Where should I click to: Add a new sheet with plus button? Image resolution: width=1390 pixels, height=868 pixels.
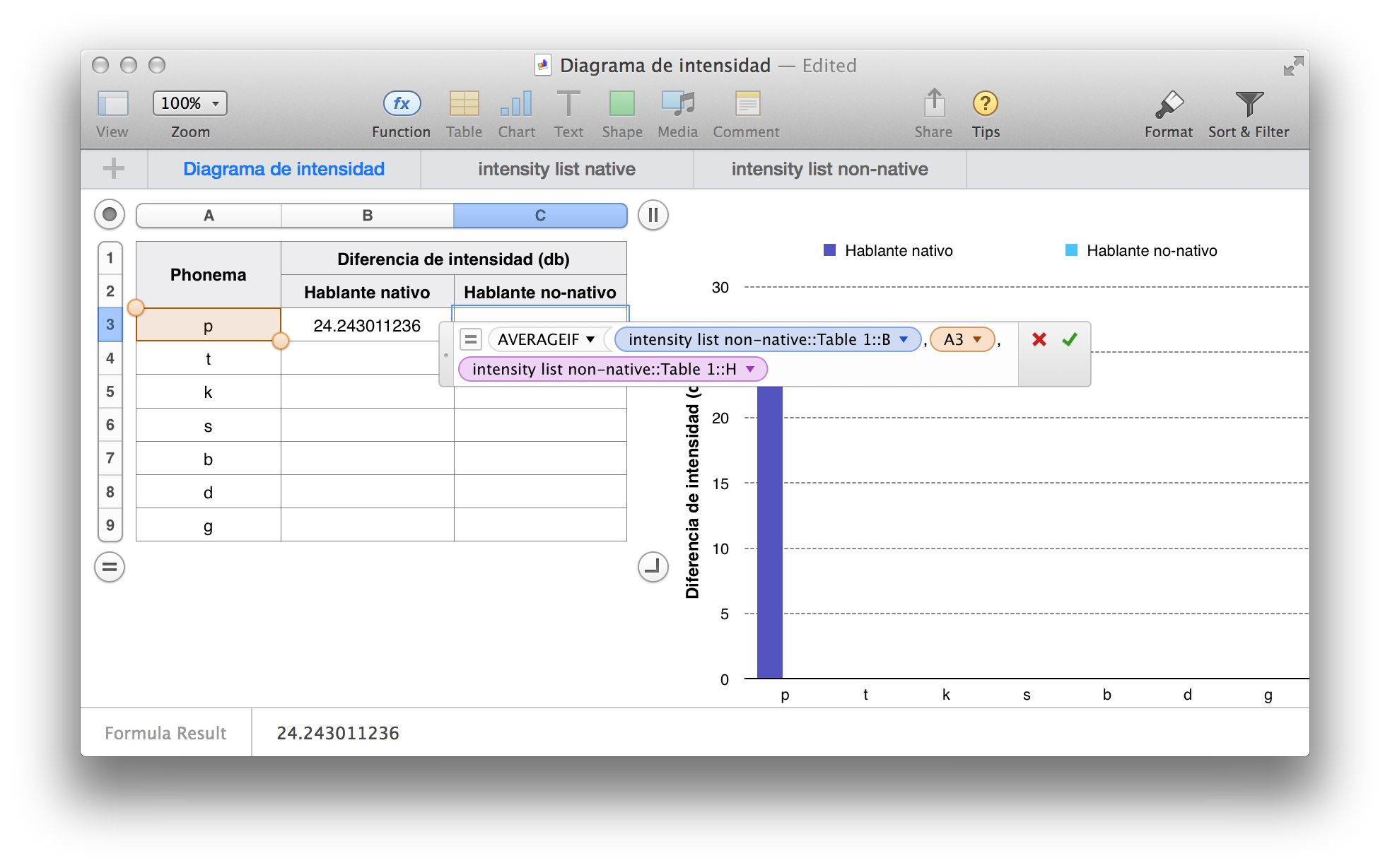(x=114, y=169)
